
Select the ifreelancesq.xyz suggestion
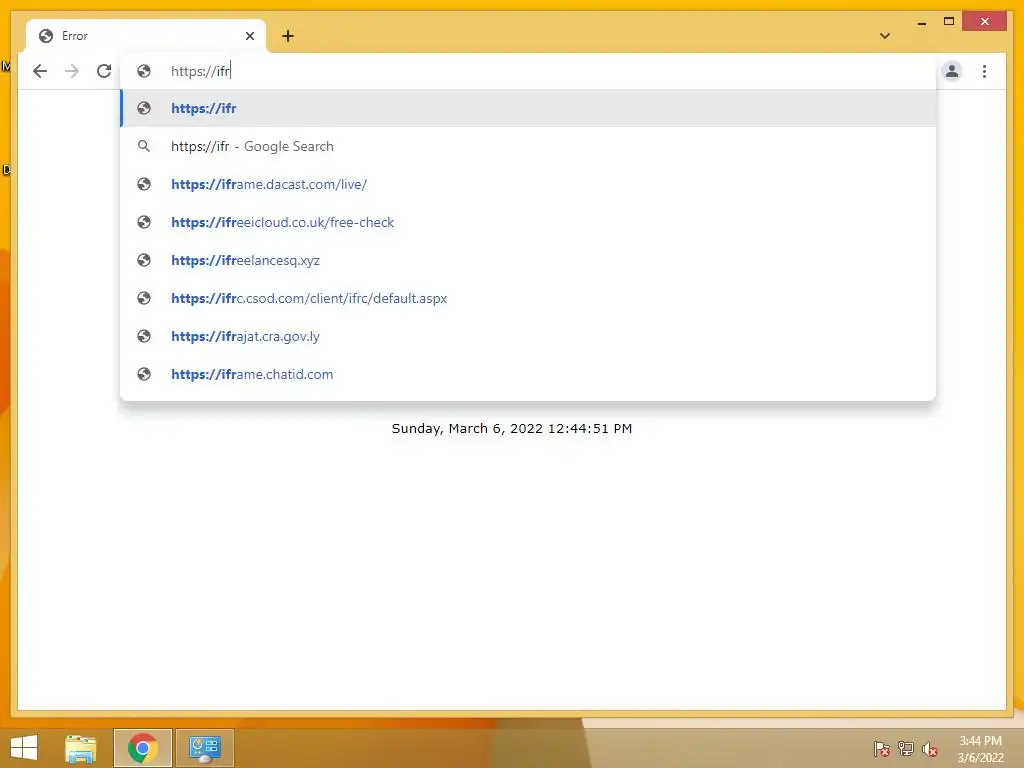(x=528, y=260)
